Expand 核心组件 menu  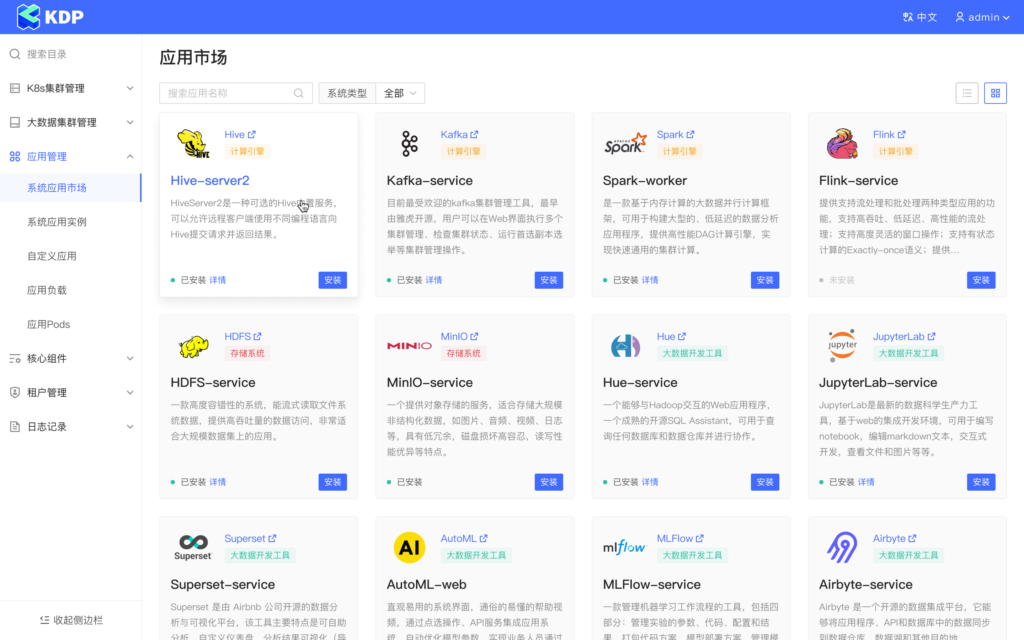pyautogui.click(x=130, y=359)
